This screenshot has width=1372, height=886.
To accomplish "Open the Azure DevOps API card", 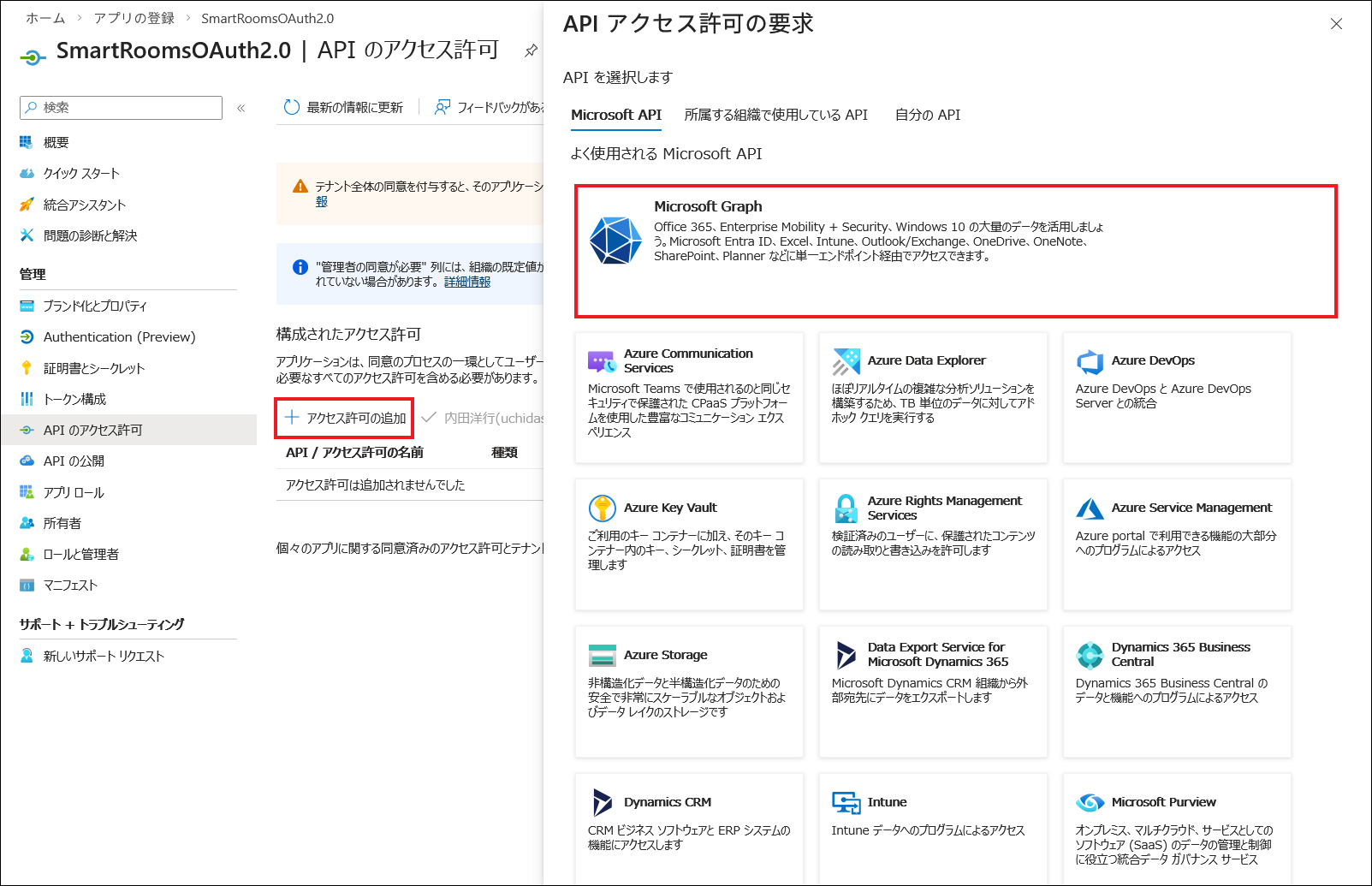I will pyautogui.click(x=1176, y=397).
